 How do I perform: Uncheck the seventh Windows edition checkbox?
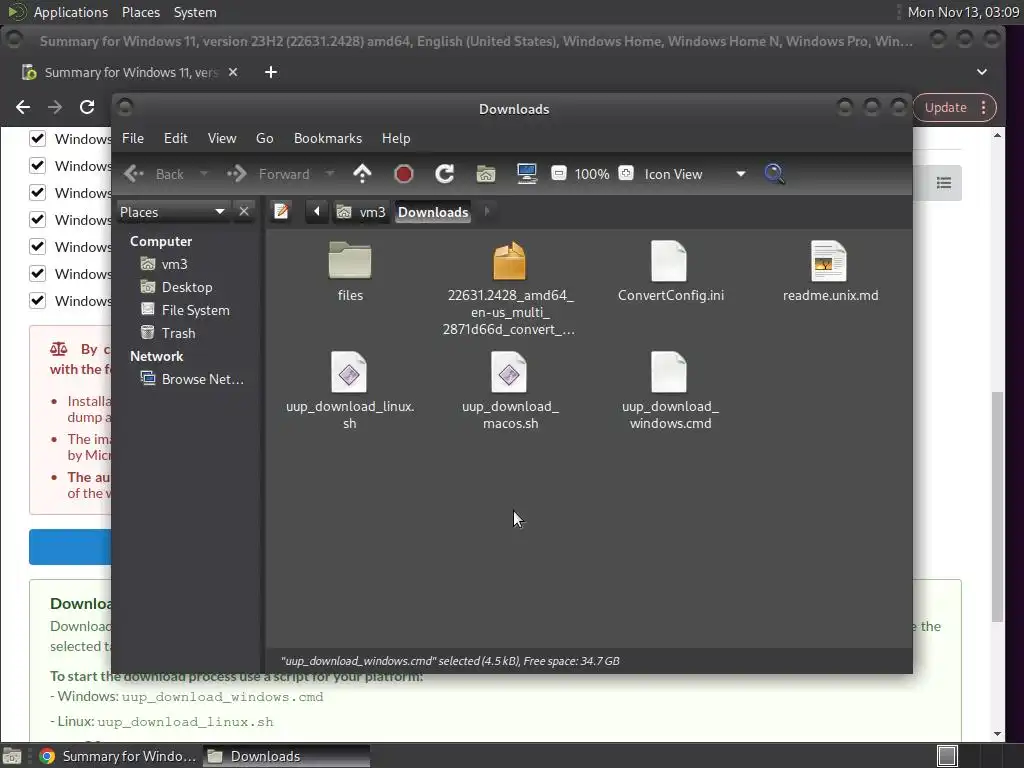[38, 300]
